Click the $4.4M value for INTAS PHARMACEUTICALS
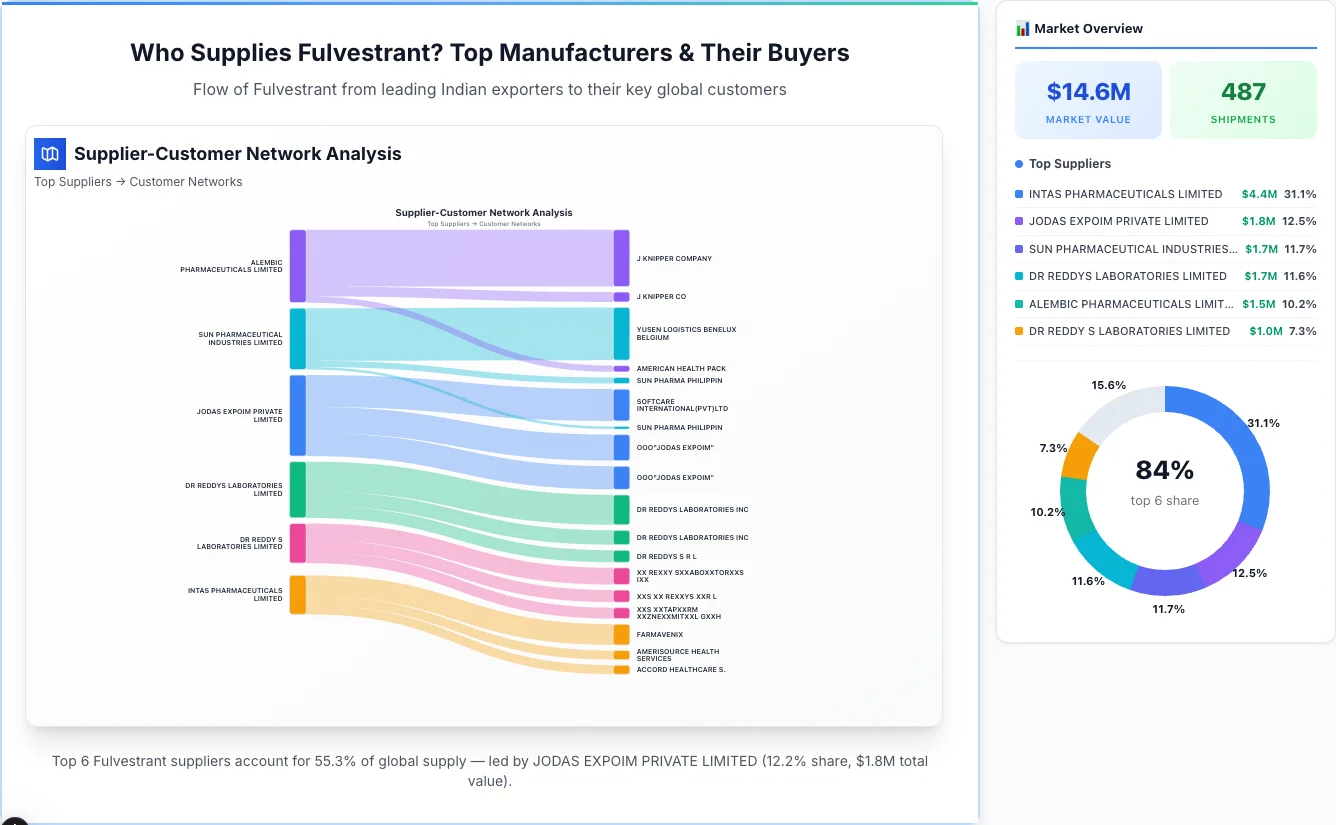1336x825 pixels. click(x=1258, y=194)
